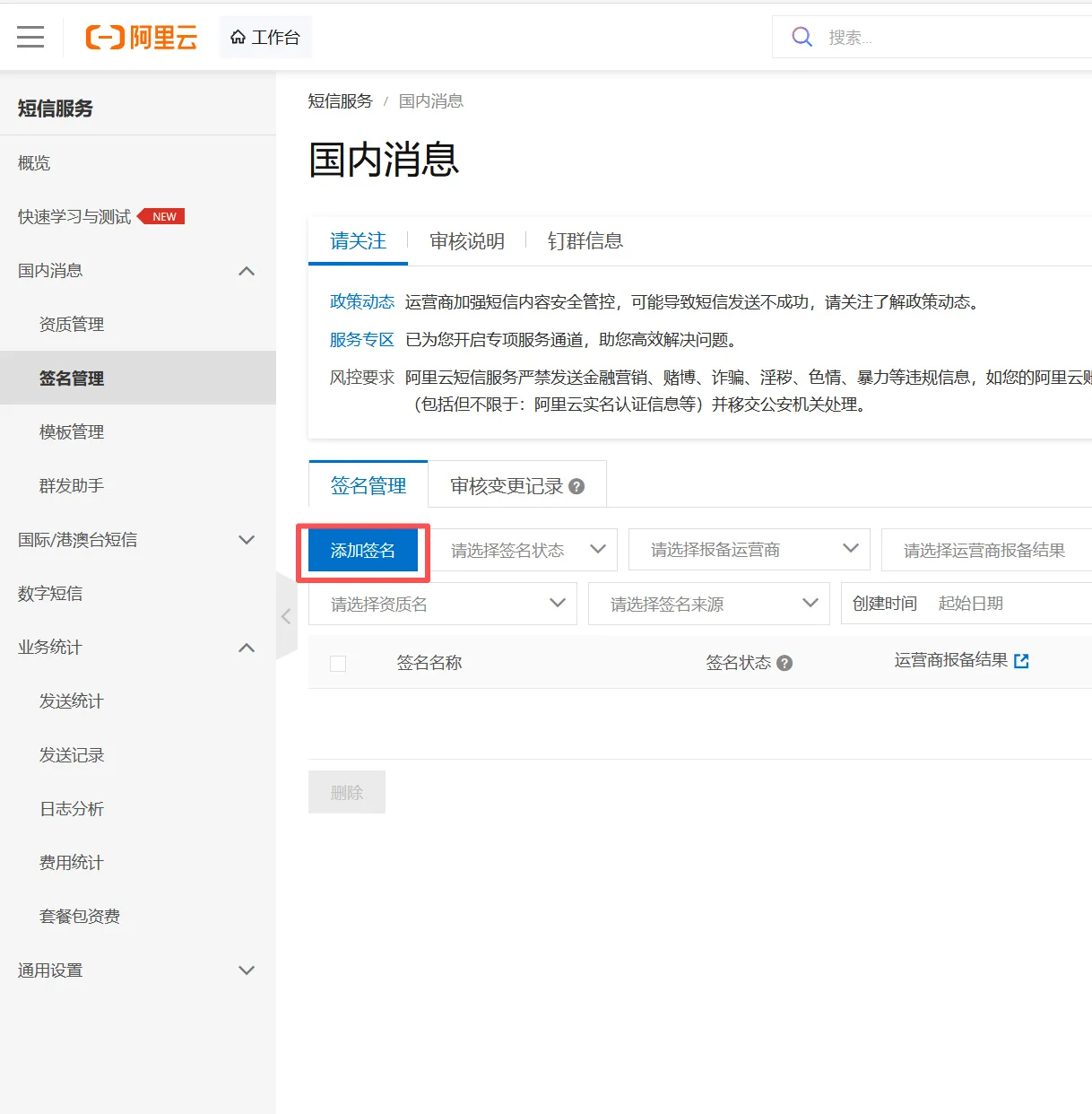Open 数字短信 in the sidebar
Image resolution: width=1092 pixels, height=1114 pixels.
(50, 594)
